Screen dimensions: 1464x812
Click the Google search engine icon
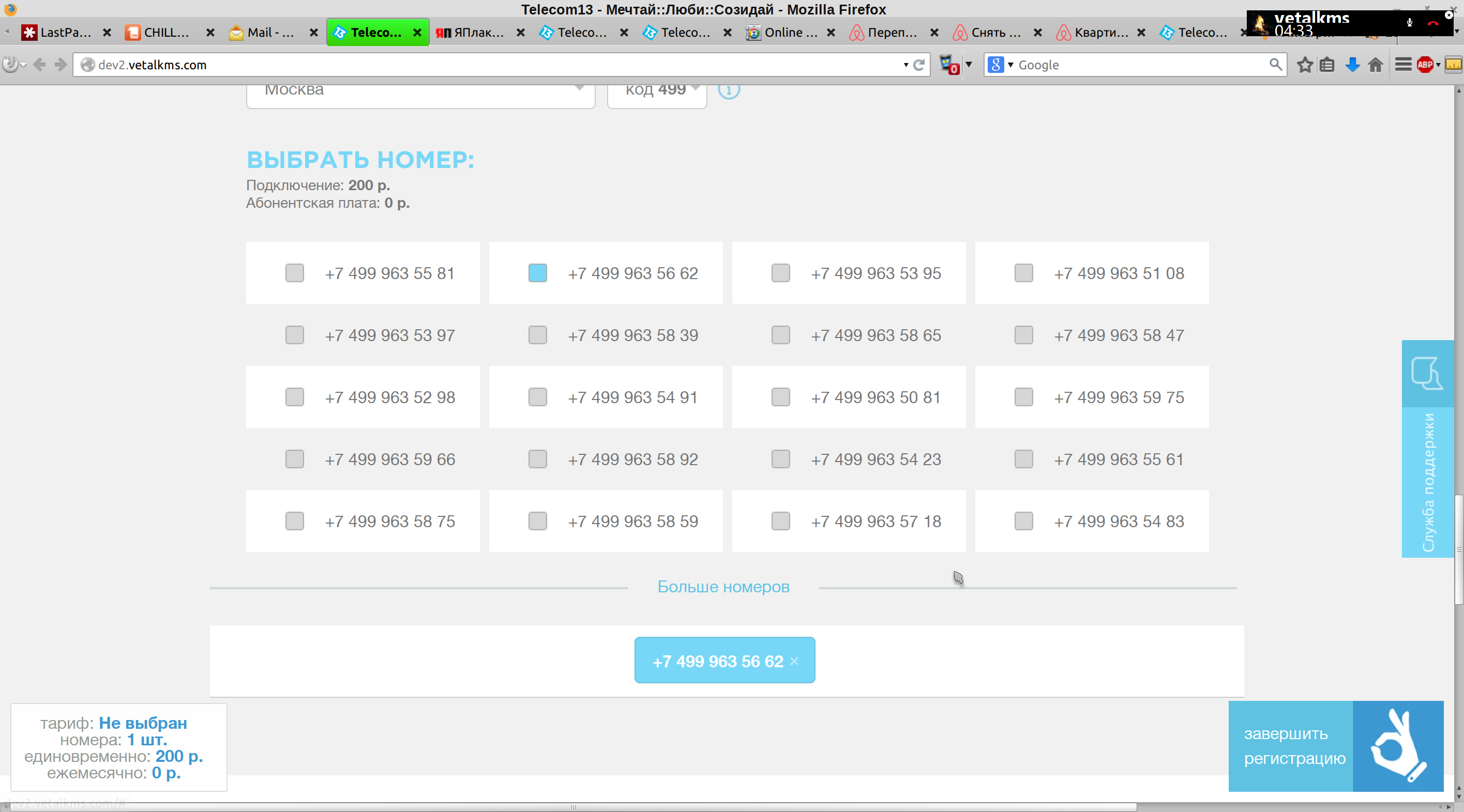pos(995,65)
